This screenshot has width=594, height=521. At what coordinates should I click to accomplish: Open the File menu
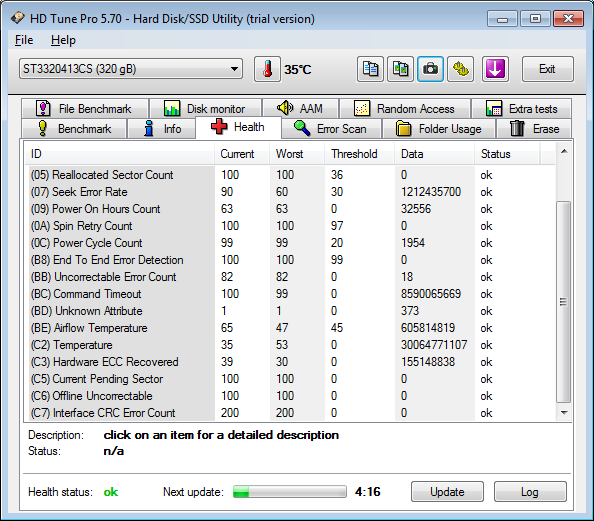click(24, 40)
